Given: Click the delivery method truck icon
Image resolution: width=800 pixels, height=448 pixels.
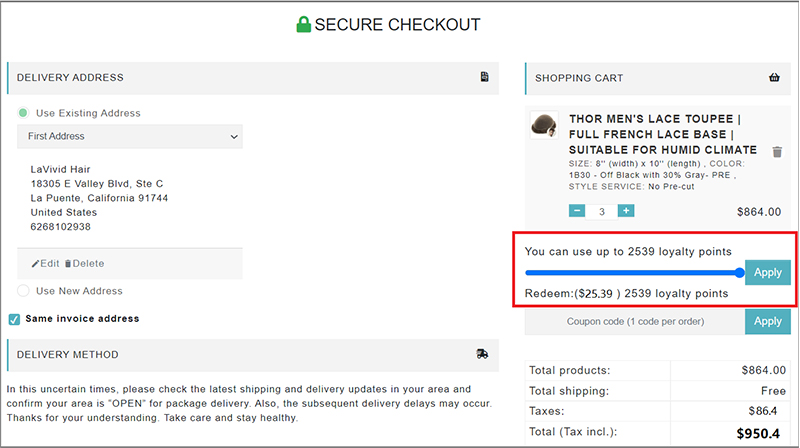Looking at the screenshot, I should [x=483, y=354].
